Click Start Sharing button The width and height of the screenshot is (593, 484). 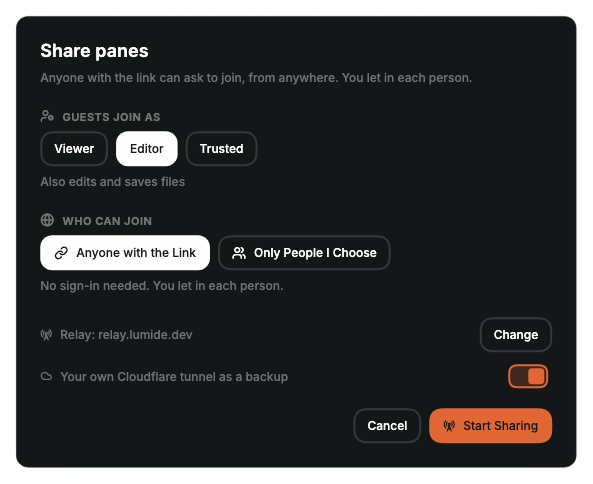[x=491, y=425]
